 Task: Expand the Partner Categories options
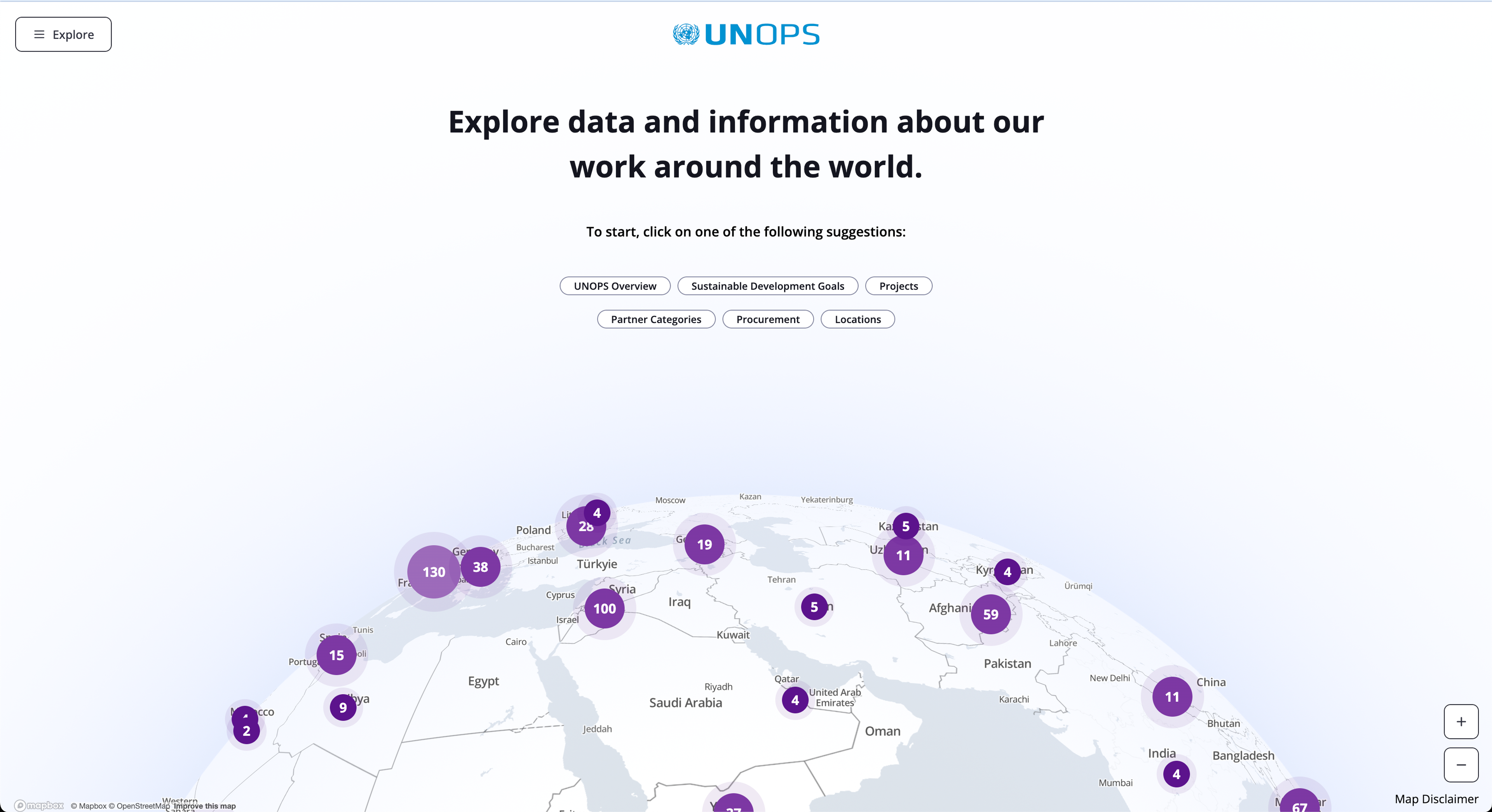656,319
